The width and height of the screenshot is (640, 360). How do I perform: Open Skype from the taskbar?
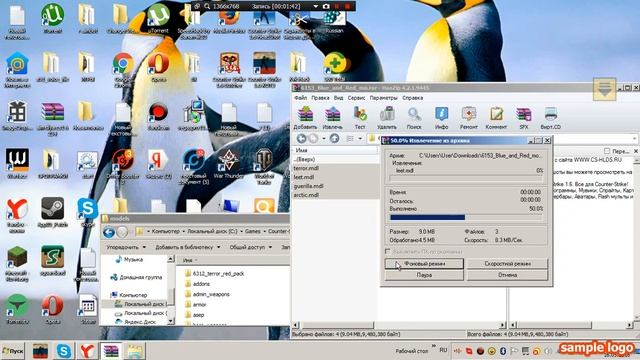(x=64, y=351)
